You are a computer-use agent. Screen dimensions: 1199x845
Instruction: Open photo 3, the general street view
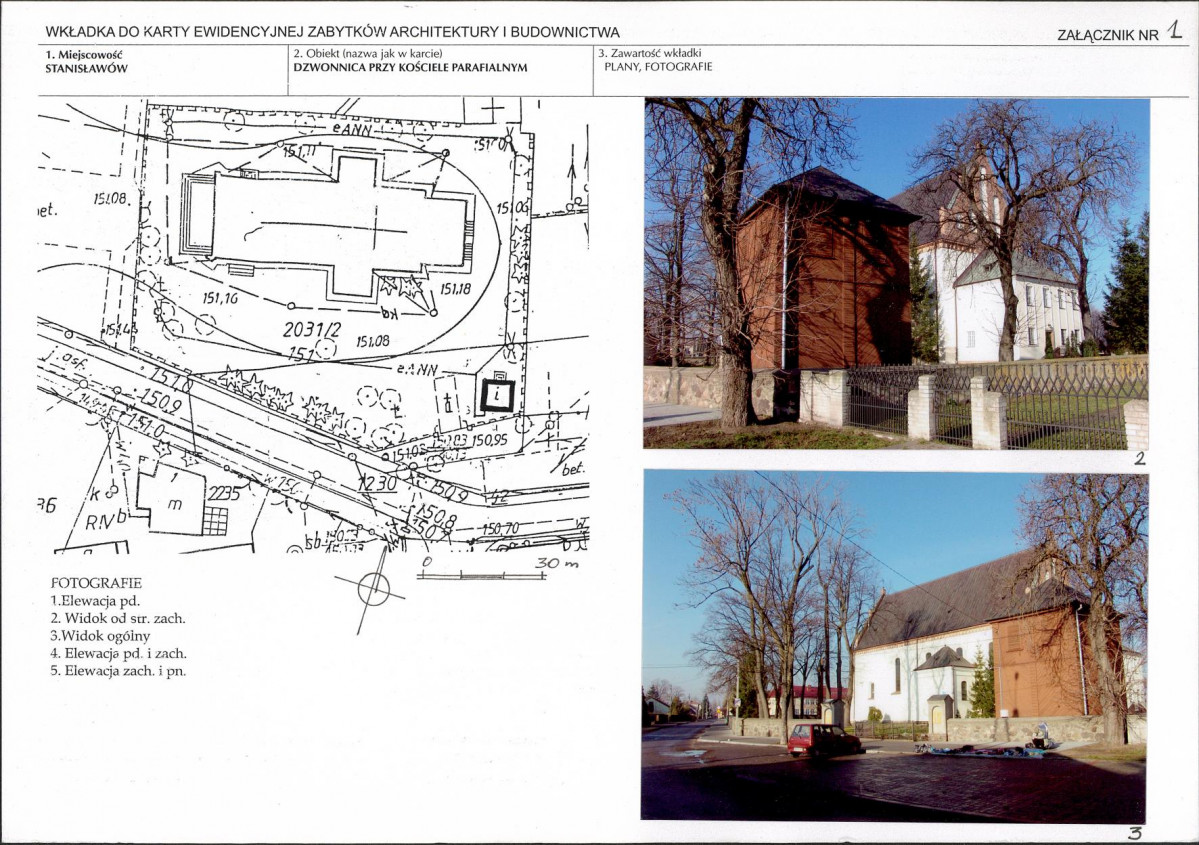click(894, 646)
